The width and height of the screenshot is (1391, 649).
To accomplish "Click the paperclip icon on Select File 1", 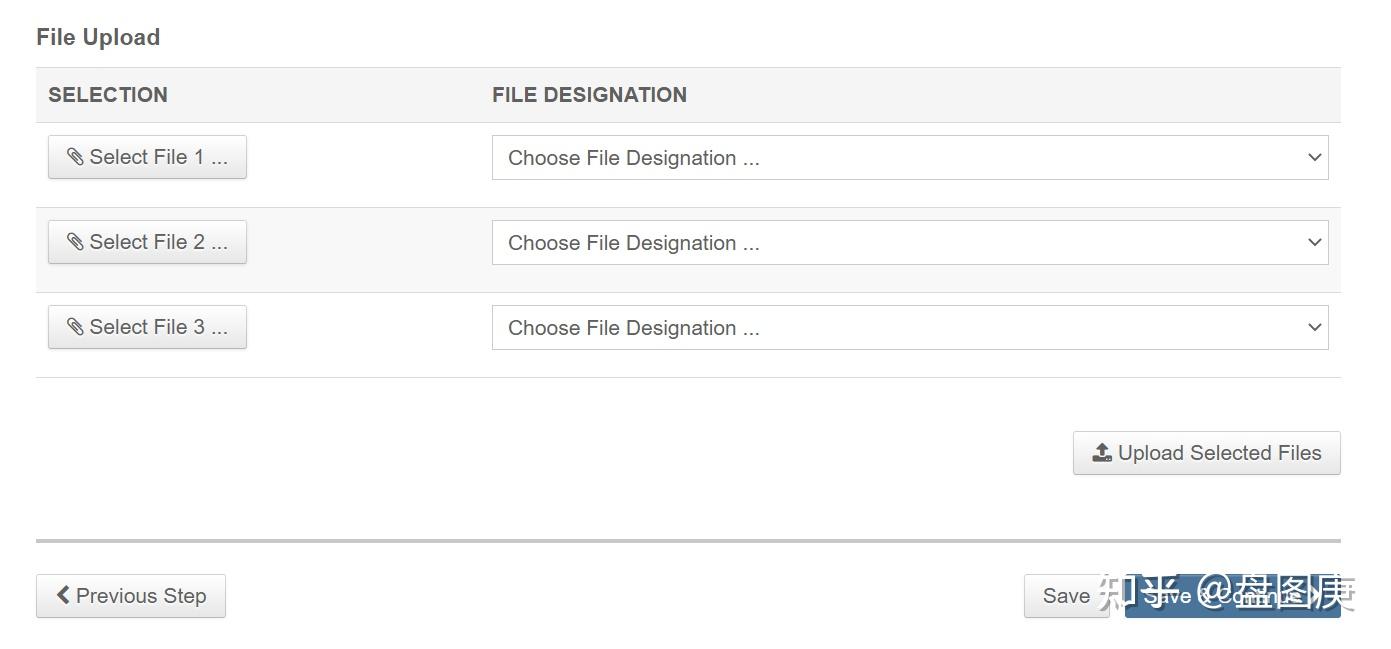I will 75,157.
